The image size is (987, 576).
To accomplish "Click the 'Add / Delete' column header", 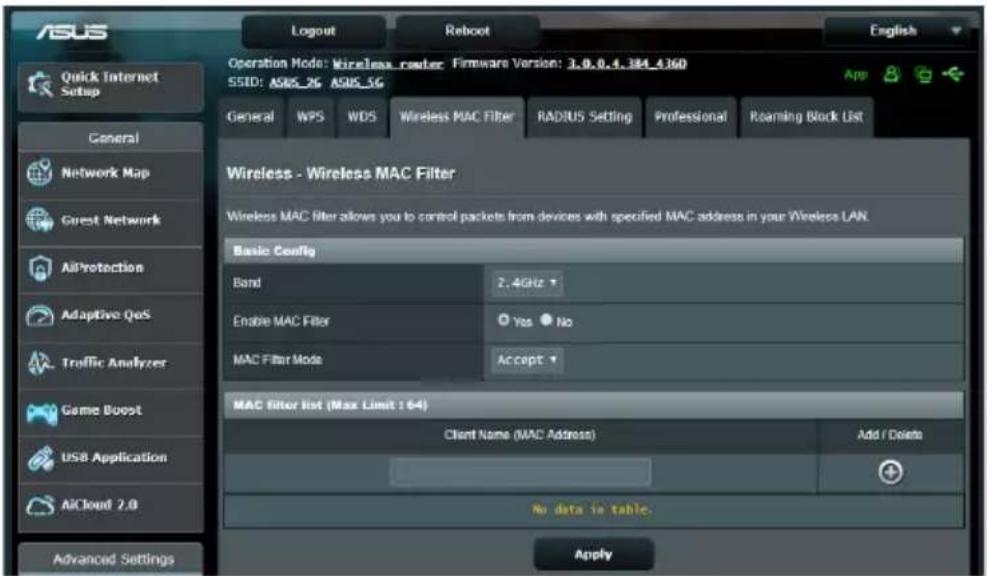I will pos(889,435).
